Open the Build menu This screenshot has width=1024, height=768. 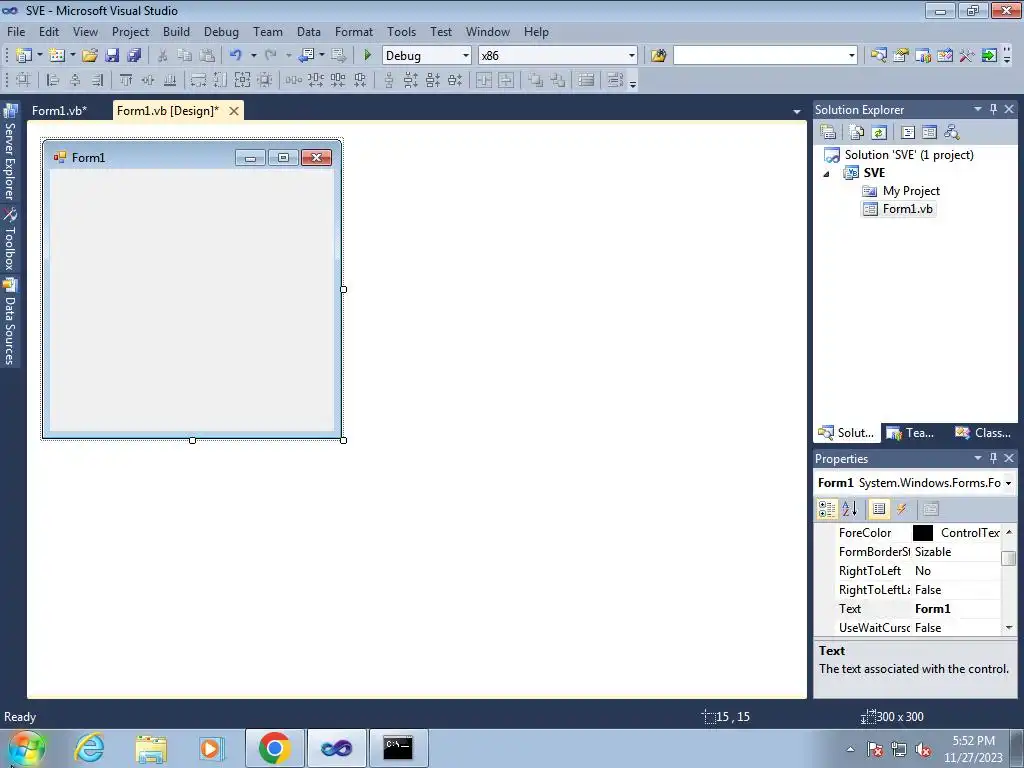point(176,31)
